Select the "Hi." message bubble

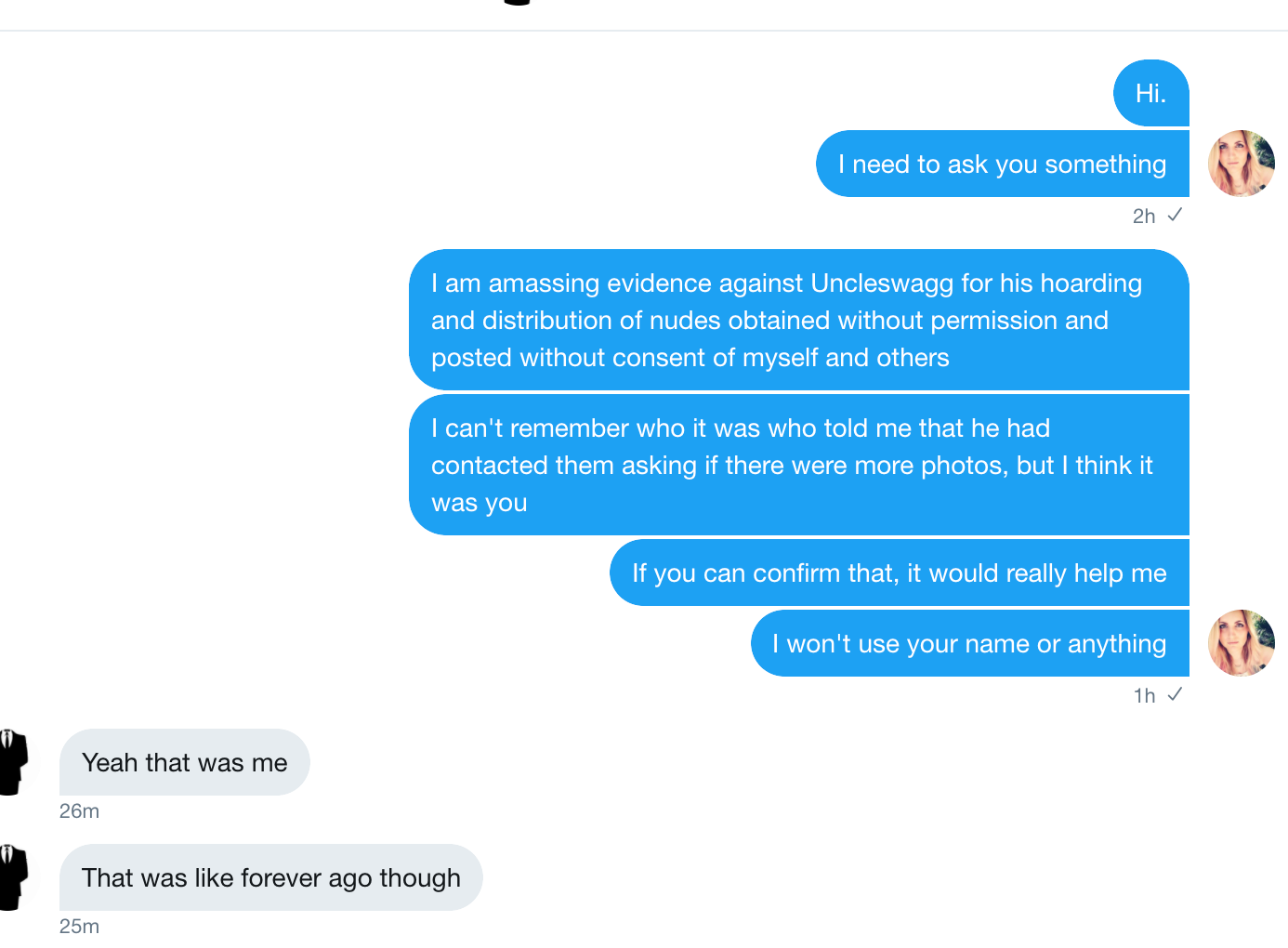point(1150,93)
